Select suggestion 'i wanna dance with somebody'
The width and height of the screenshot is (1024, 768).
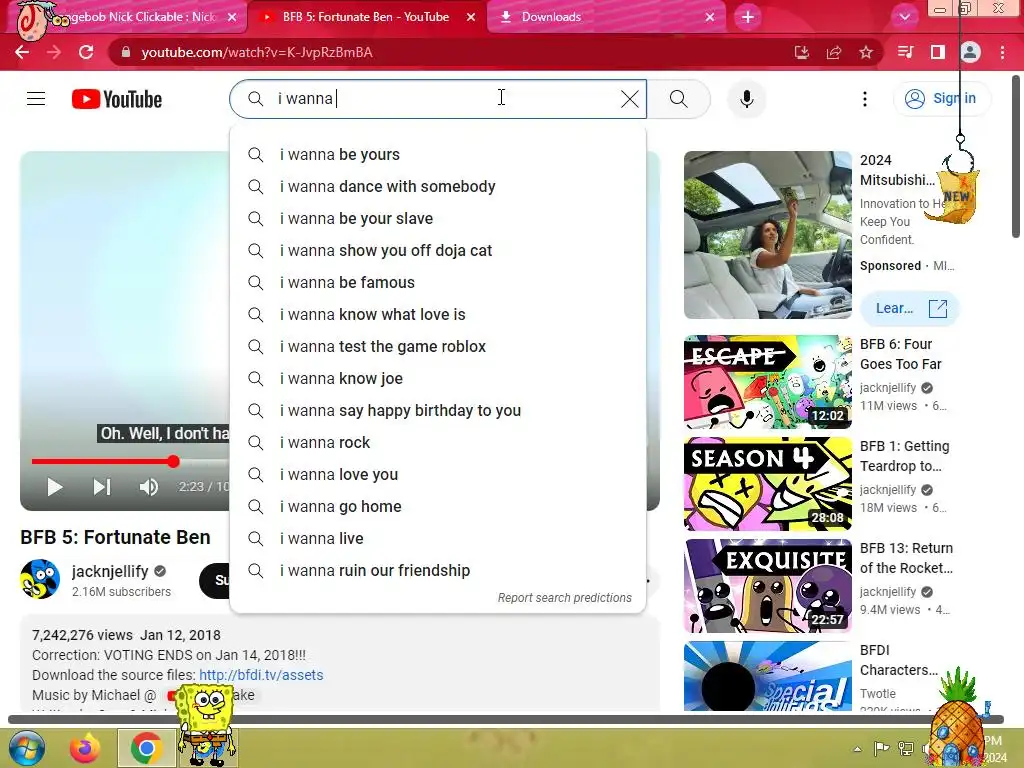(x=438, y=187)
